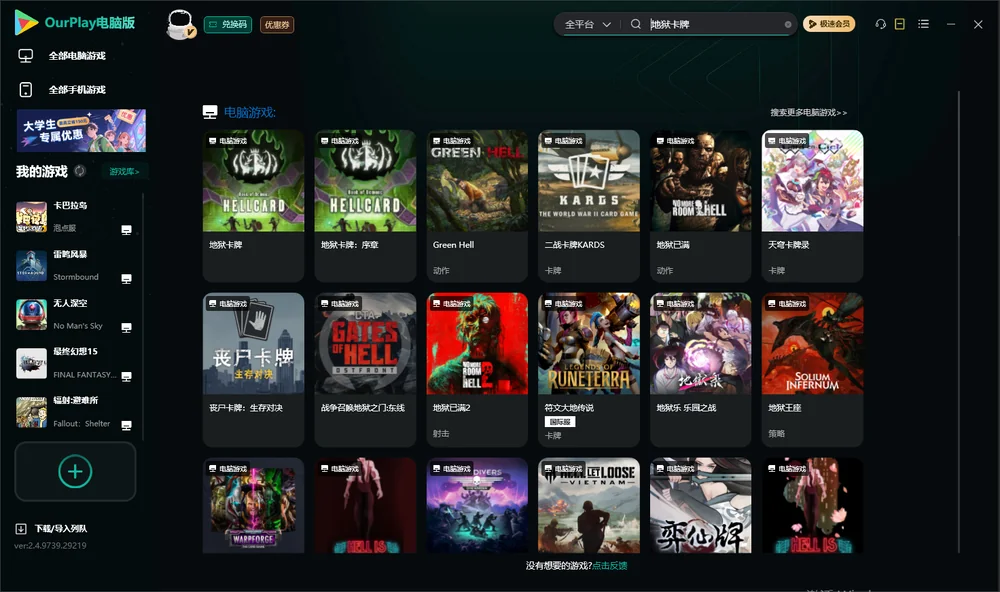Open the 战争召唤地狱之门:东线 card
Screen dimensions: 1000x592
[365, 369]
